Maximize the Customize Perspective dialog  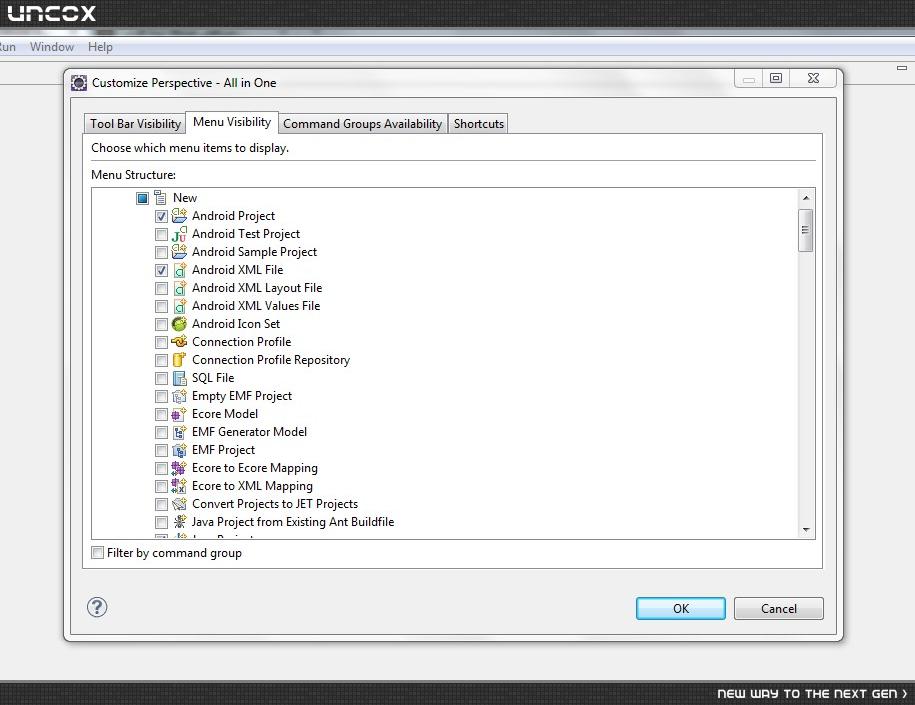[x=776, y=78]
